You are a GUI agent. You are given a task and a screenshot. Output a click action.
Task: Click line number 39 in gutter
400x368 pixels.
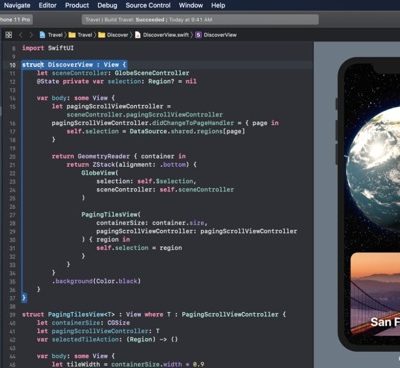pos(12,315)
